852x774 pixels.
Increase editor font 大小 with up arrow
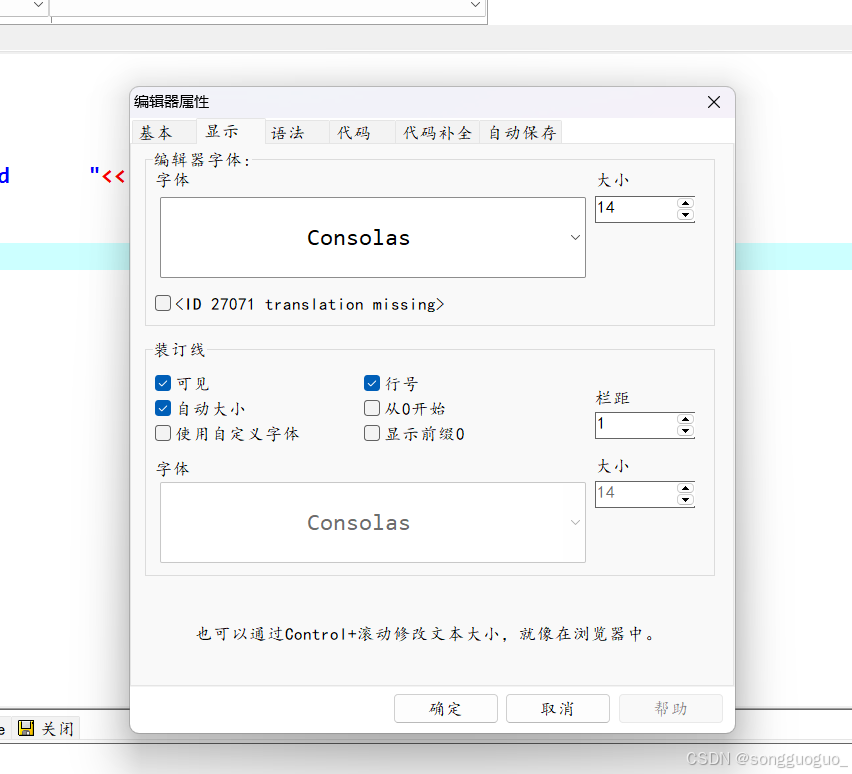click(685, 203)
